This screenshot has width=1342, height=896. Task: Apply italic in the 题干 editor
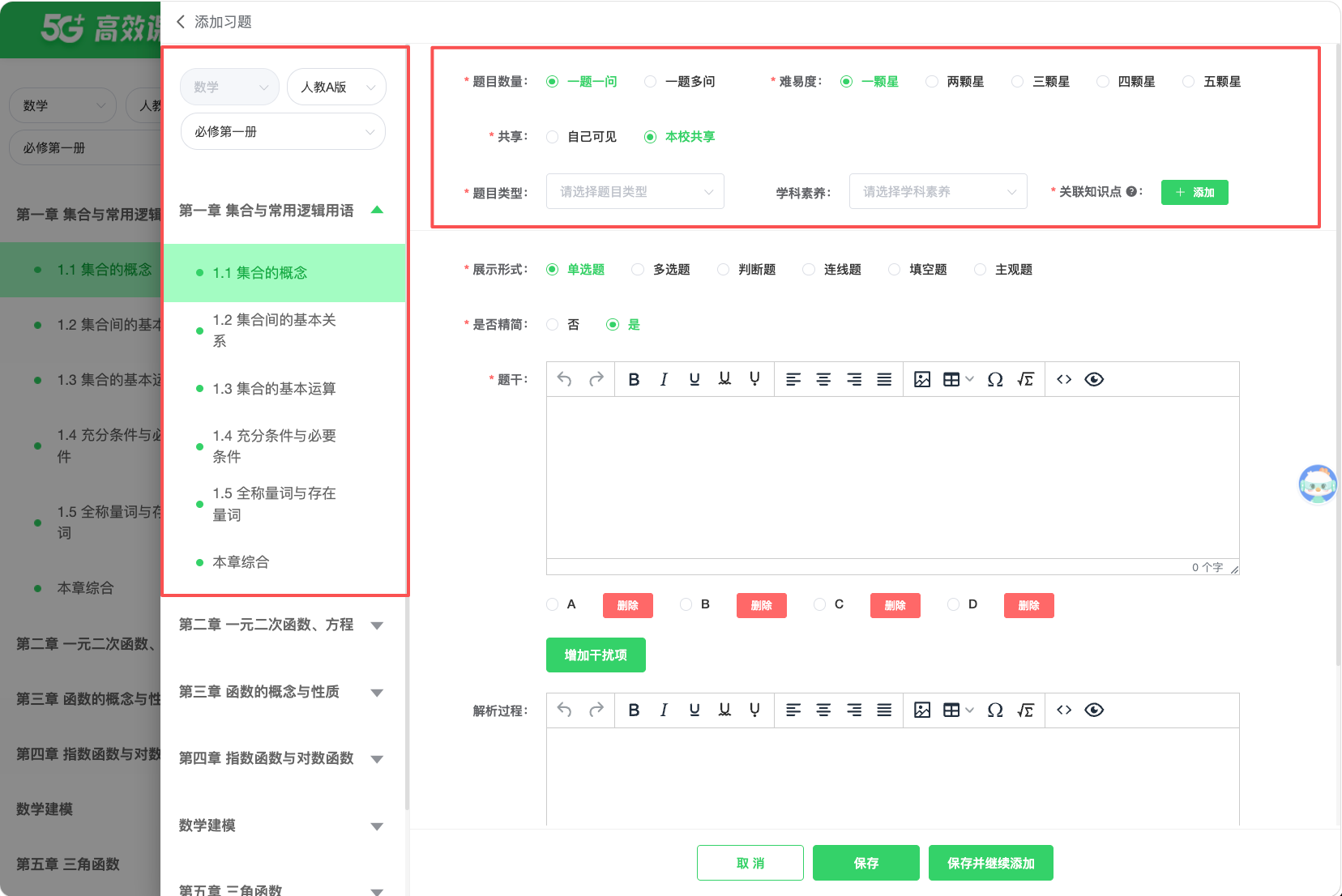[x=664, y=379]
